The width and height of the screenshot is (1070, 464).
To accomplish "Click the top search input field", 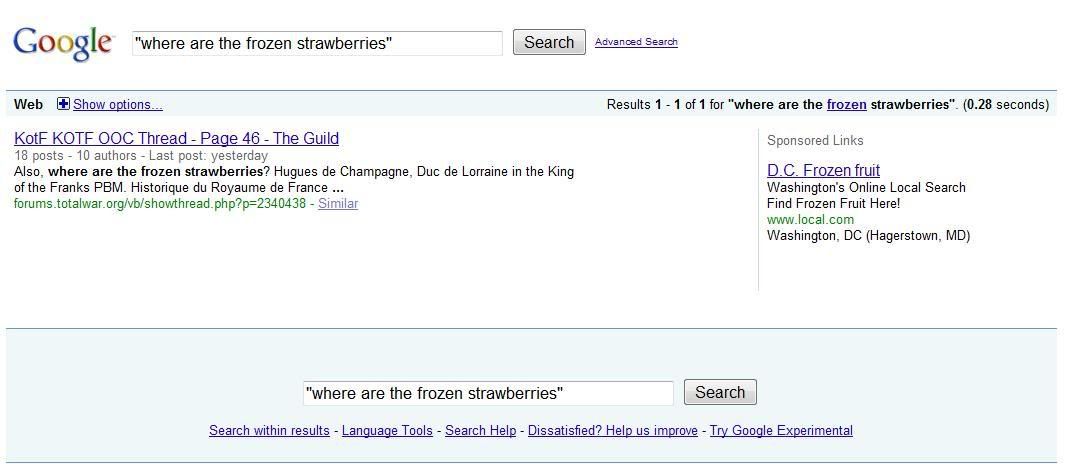I will coord(317,44).
